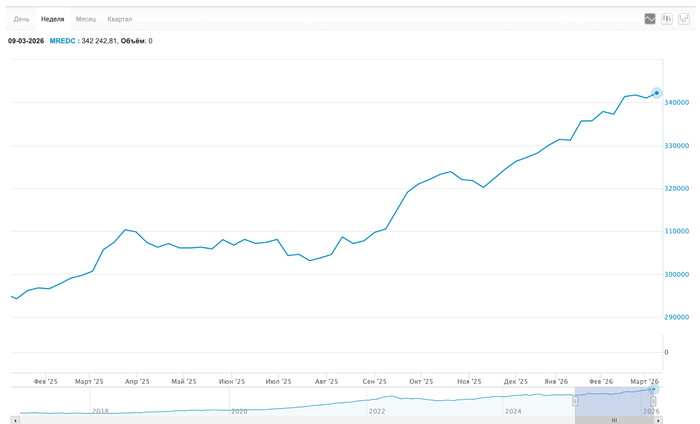
Task: Click the 320000 price axis label
Action: tap(679, 188)
